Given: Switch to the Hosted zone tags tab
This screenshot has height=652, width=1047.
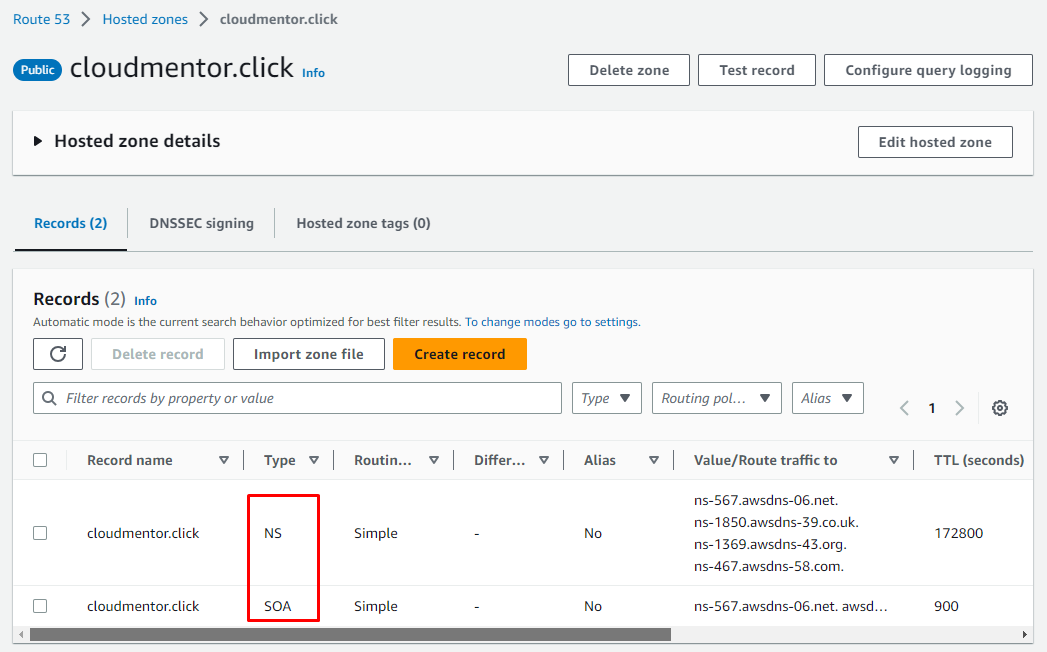Looking at the screenshot, I should tap(363, 223).
